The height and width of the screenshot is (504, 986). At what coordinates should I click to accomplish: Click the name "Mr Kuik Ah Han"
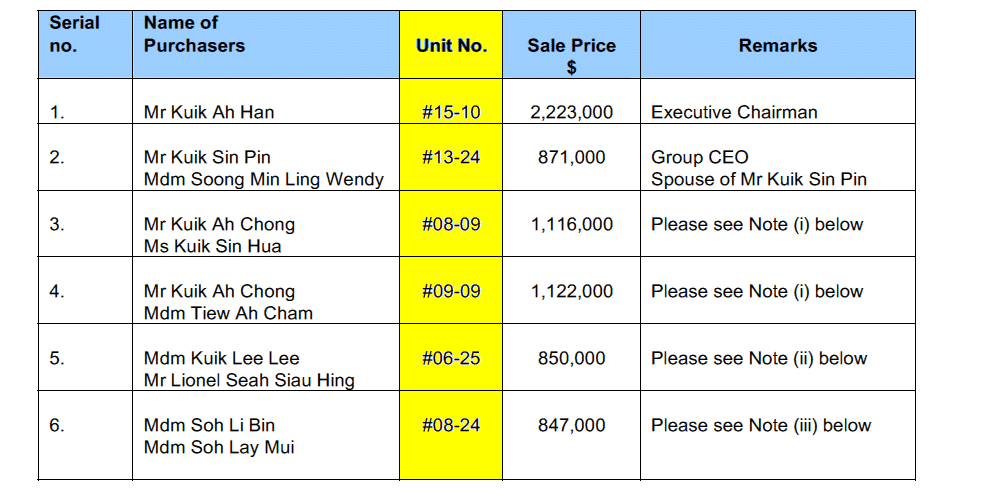[208, 113]
